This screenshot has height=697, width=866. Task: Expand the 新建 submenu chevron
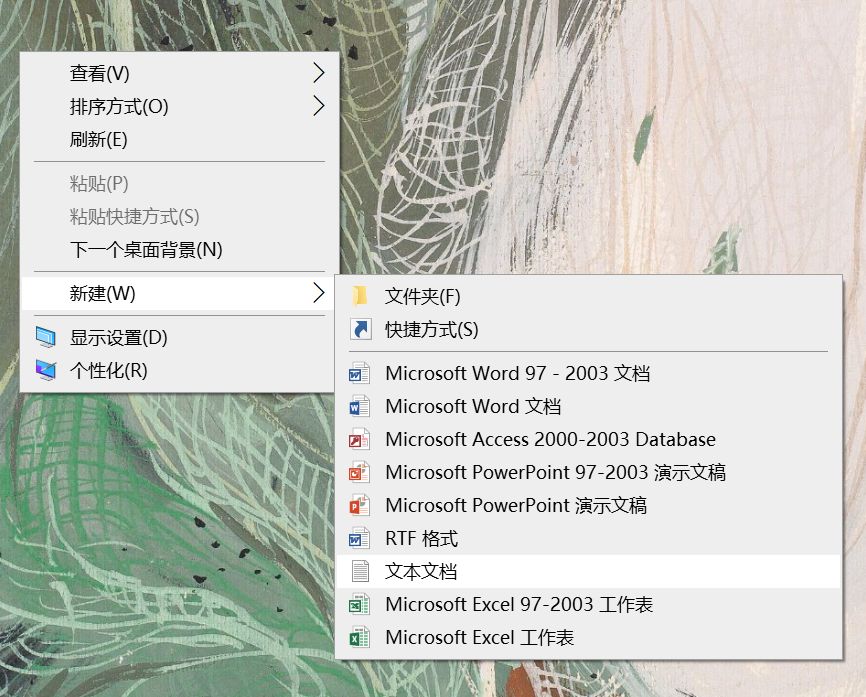[318, 291]
